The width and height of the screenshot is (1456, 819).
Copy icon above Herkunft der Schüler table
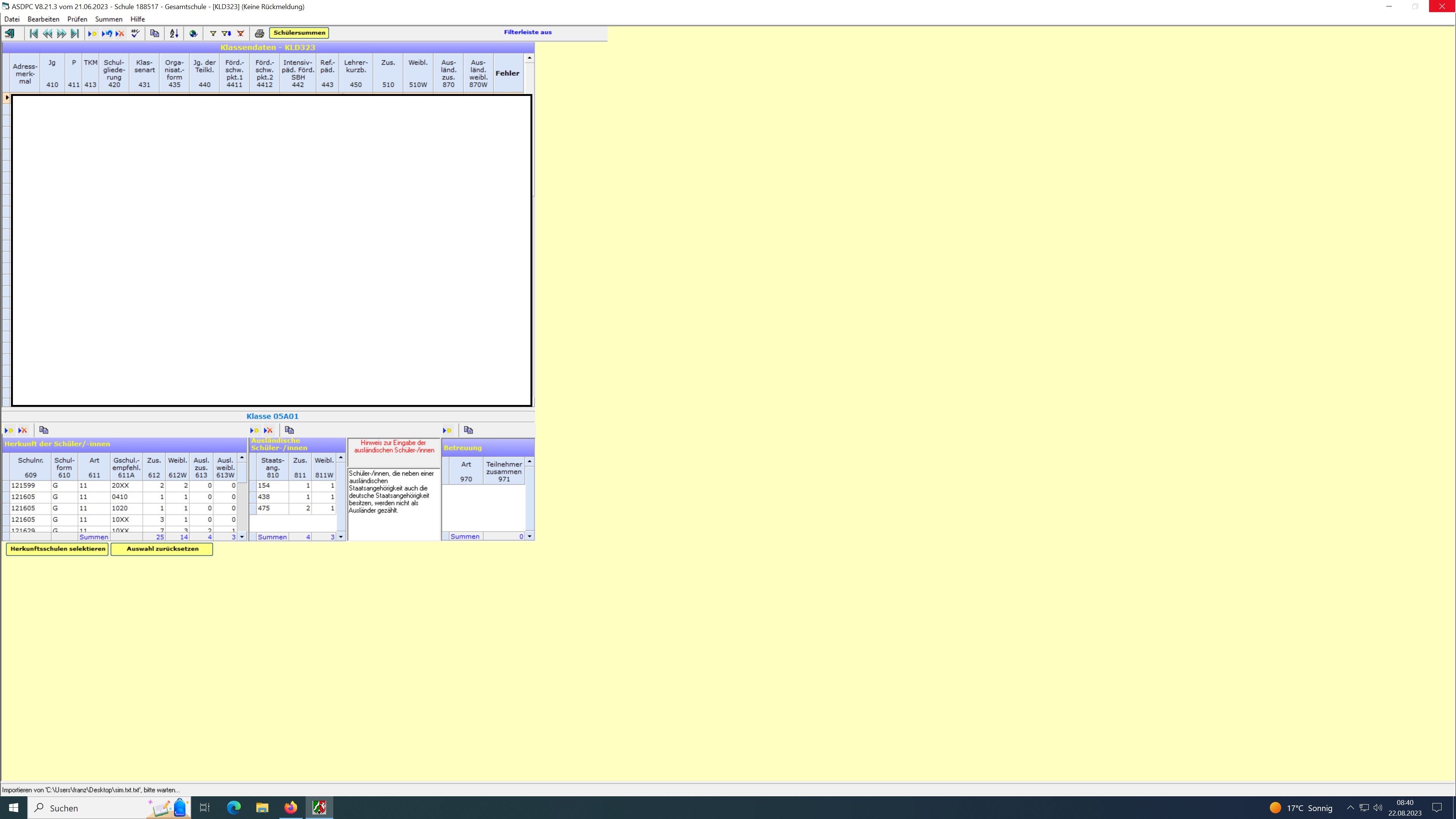tap(44, 431)
